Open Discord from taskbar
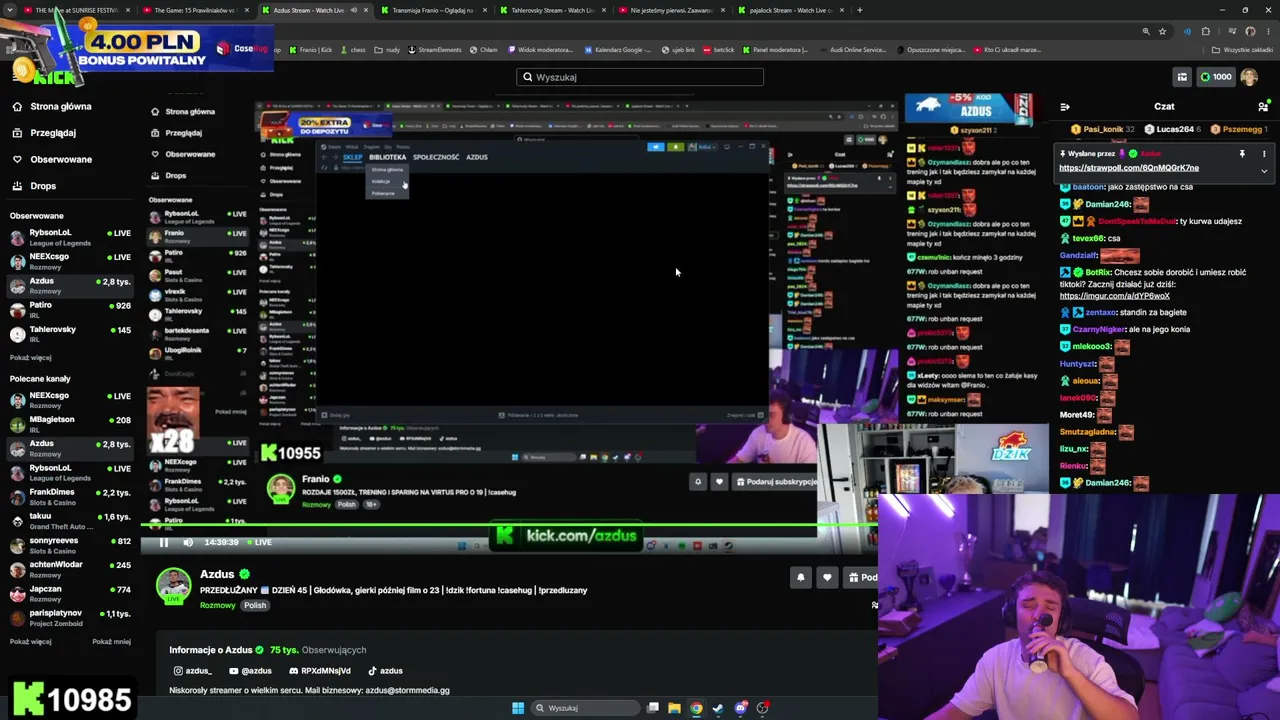Screen dimensions: 1280x720 740,708
